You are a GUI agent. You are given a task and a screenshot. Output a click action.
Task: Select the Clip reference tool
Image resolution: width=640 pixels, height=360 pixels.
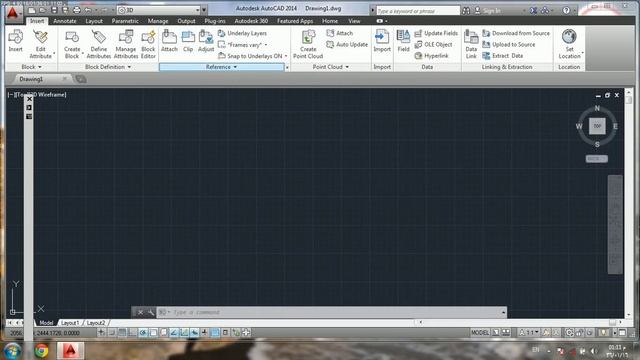pyautogui.click(x=188, y=41)
